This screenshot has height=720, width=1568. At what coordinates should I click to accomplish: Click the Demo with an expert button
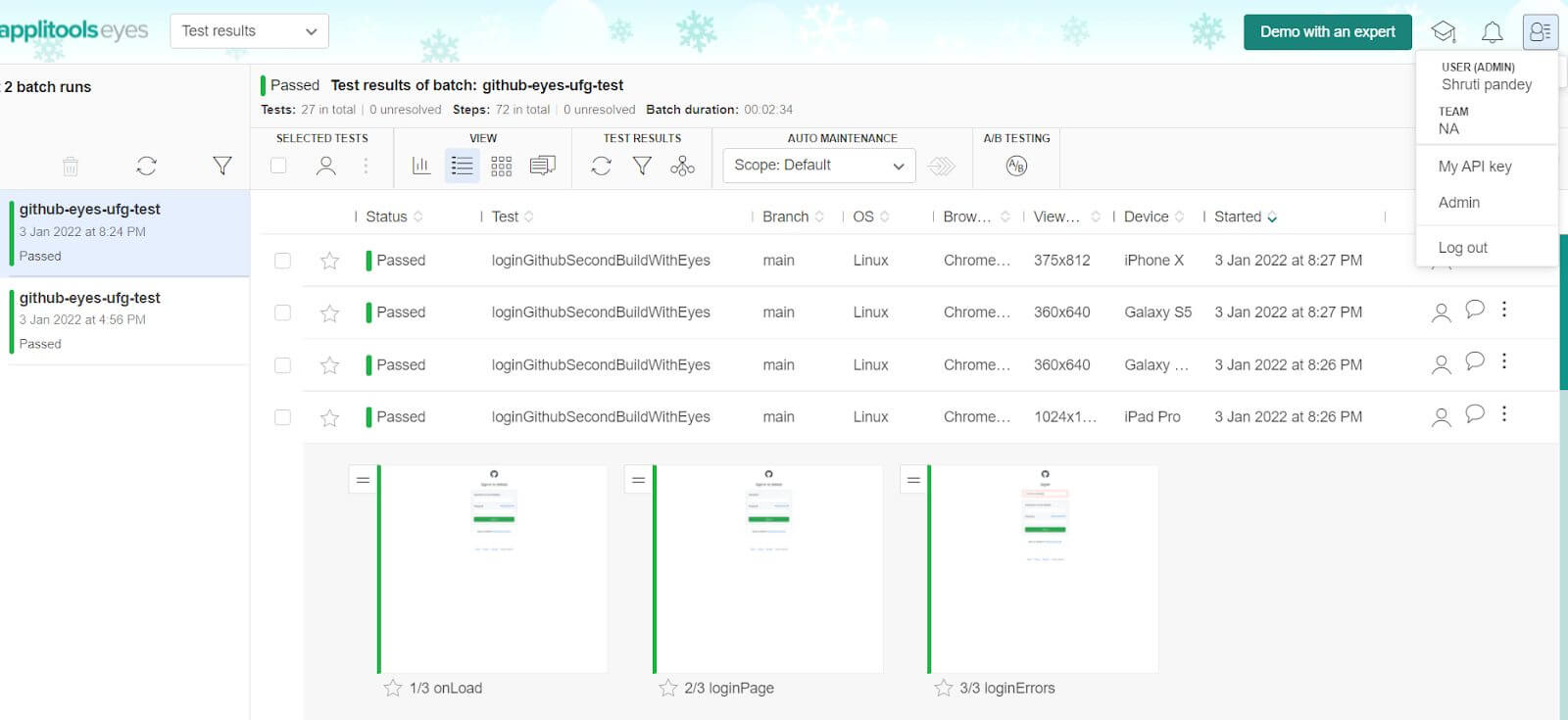tap(1327, 32)
